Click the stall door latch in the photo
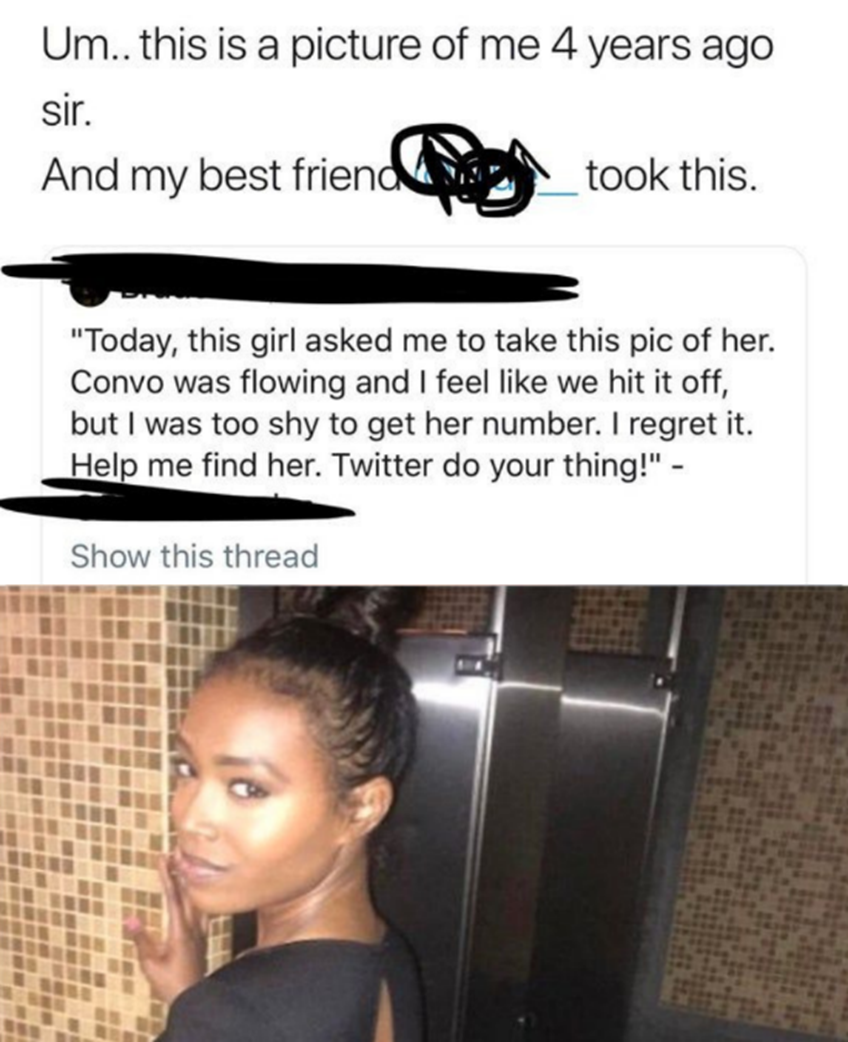Viewport: 848px width, 1042px height. (475, 661)
